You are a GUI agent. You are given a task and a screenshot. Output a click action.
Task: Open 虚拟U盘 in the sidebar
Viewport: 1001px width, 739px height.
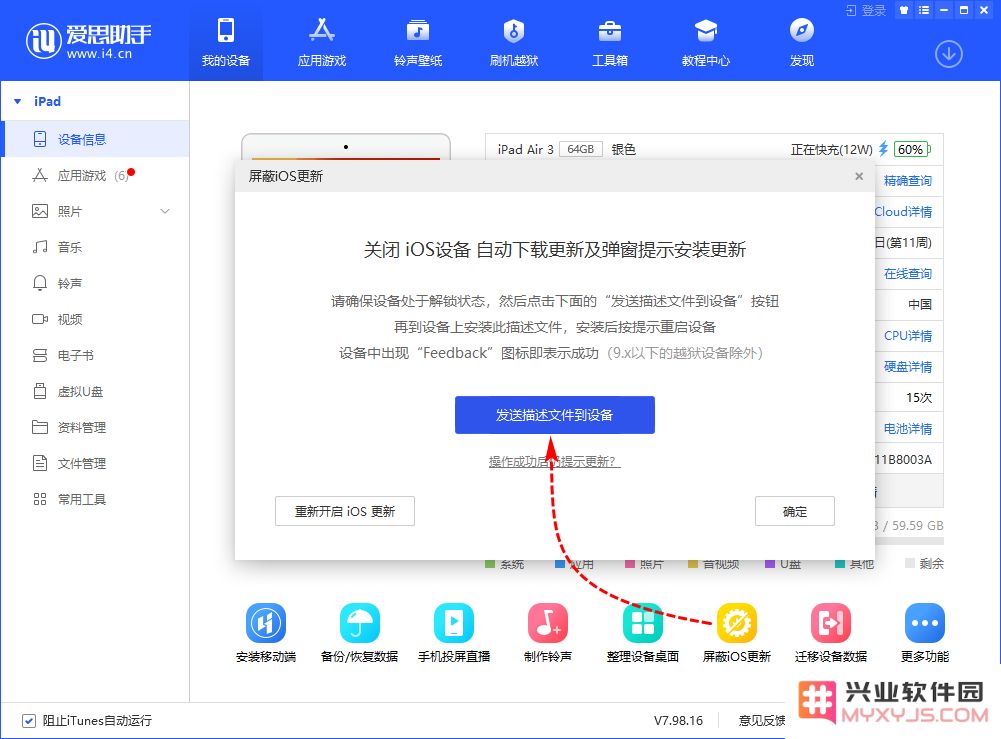96,391
